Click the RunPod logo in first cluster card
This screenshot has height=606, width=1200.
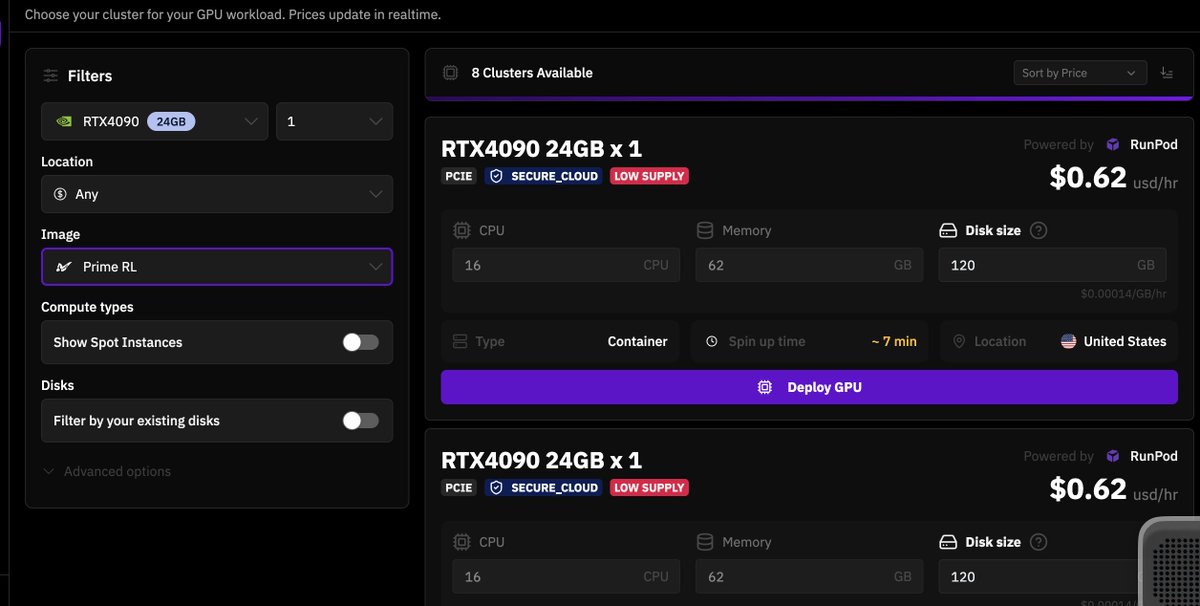(x=1113, y=145)
